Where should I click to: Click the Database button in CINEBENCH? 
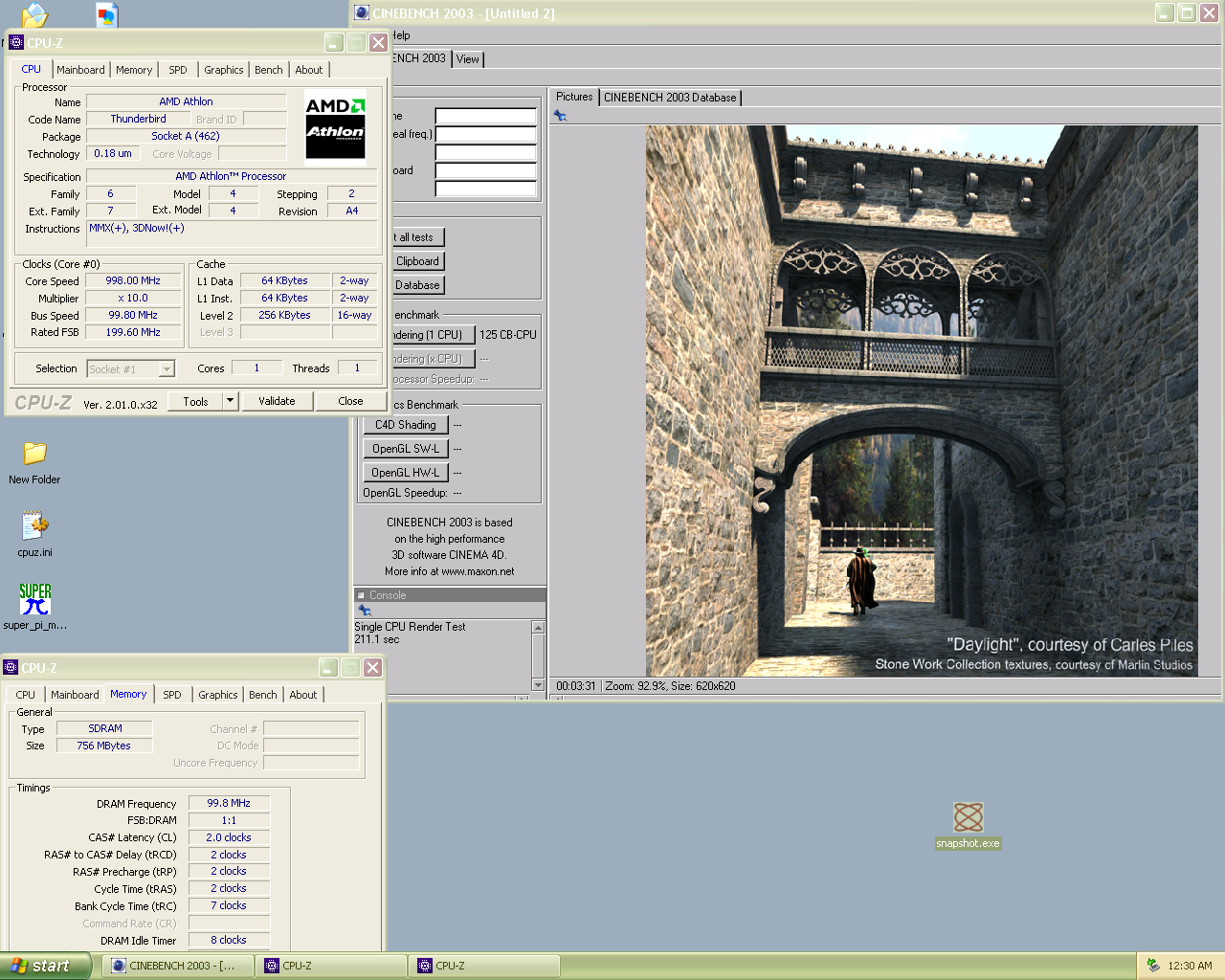[417, 285]
